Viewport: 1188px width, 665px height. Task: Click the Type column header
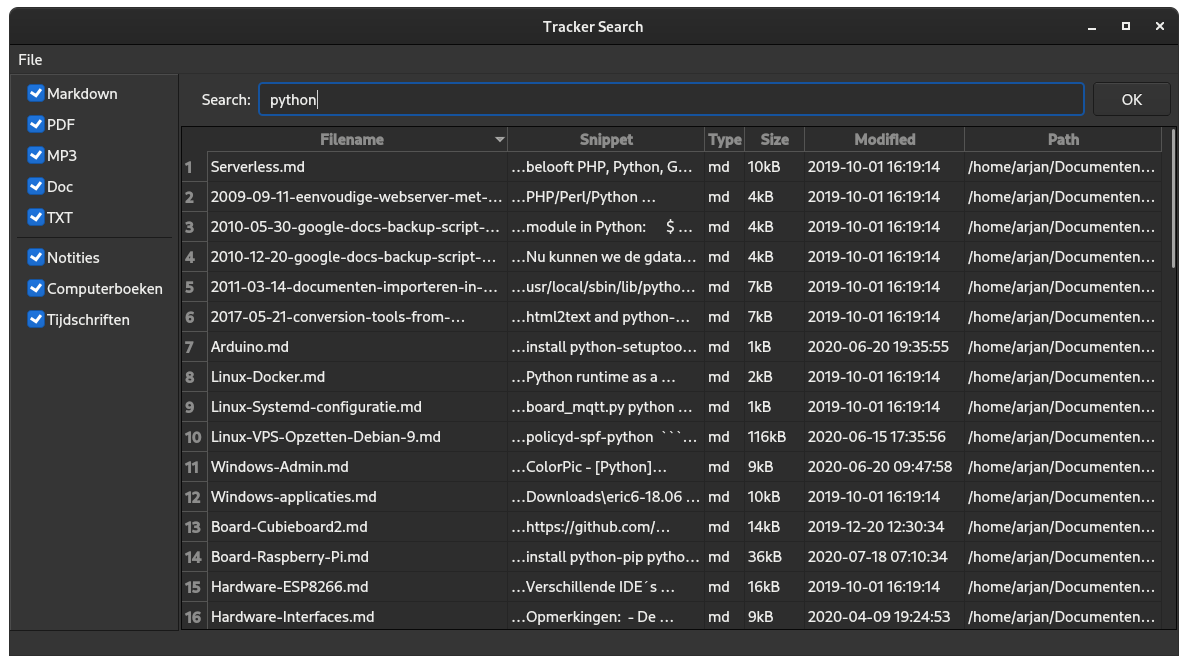pos(725,140)
